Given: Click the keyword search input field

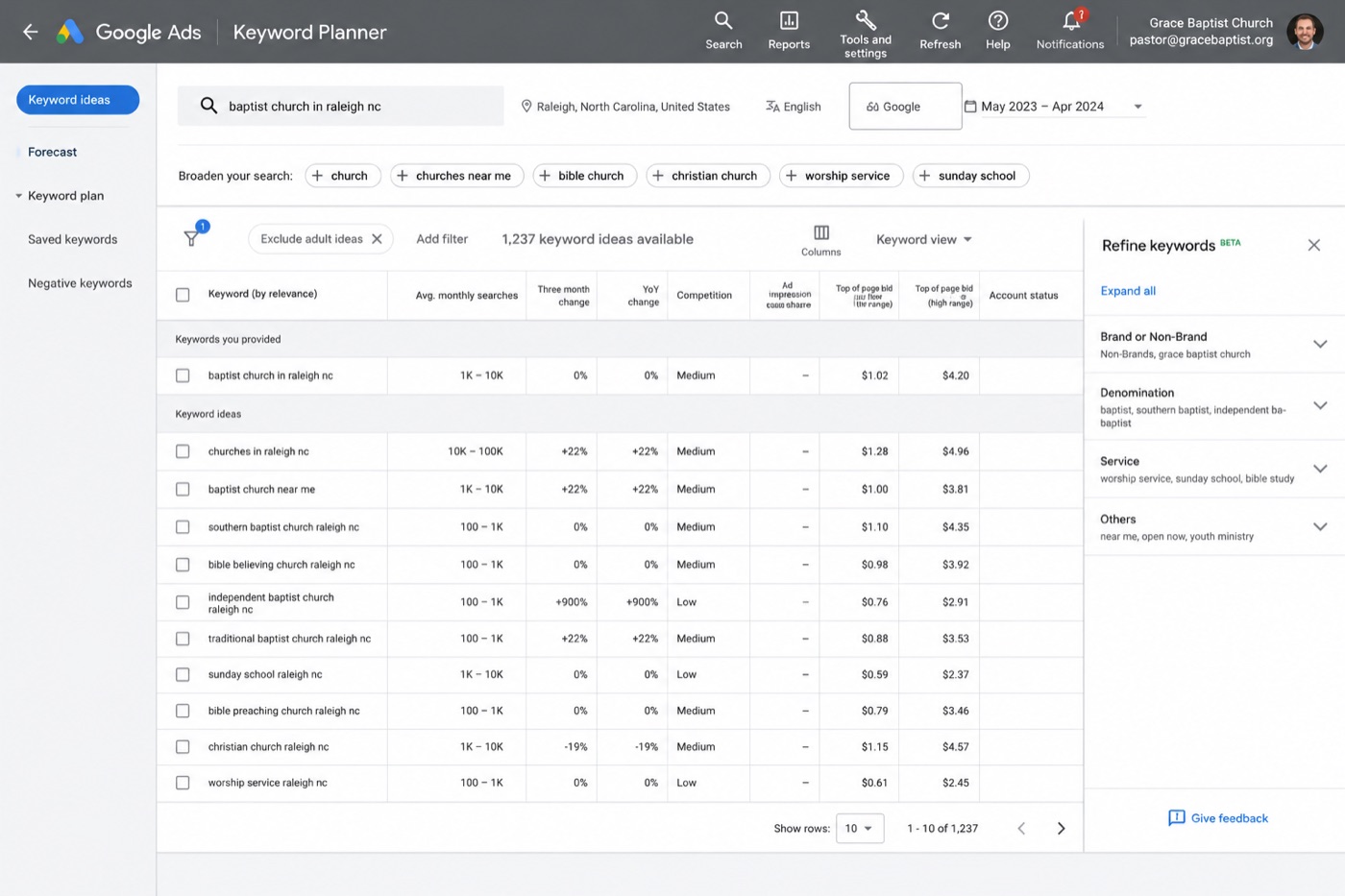Looking at the screenshot, I should click(341, 106).
